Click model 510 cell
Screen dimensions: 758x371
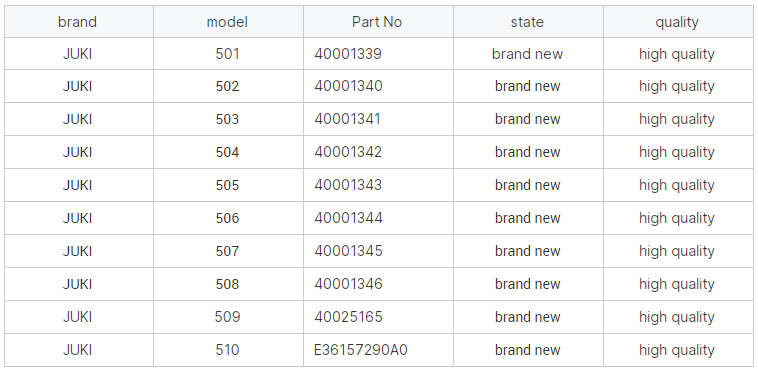228,350
